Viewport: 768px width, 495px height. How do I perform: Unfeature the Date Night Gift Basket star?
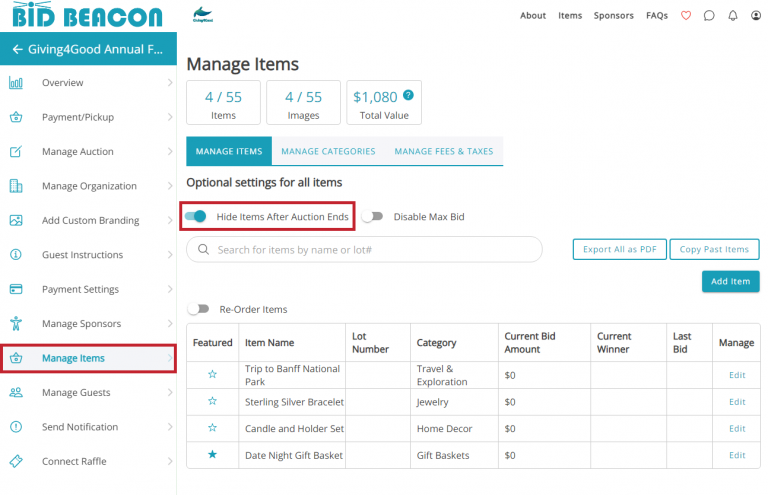pos(212,454)
